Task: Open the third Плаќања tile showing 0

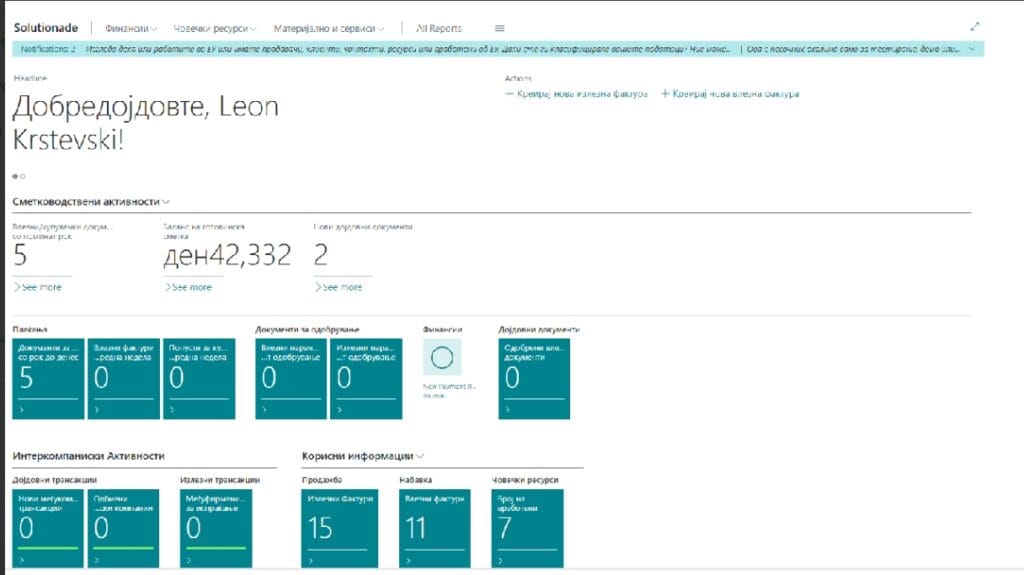Action: pyautogui.click(x=199, y=379)
